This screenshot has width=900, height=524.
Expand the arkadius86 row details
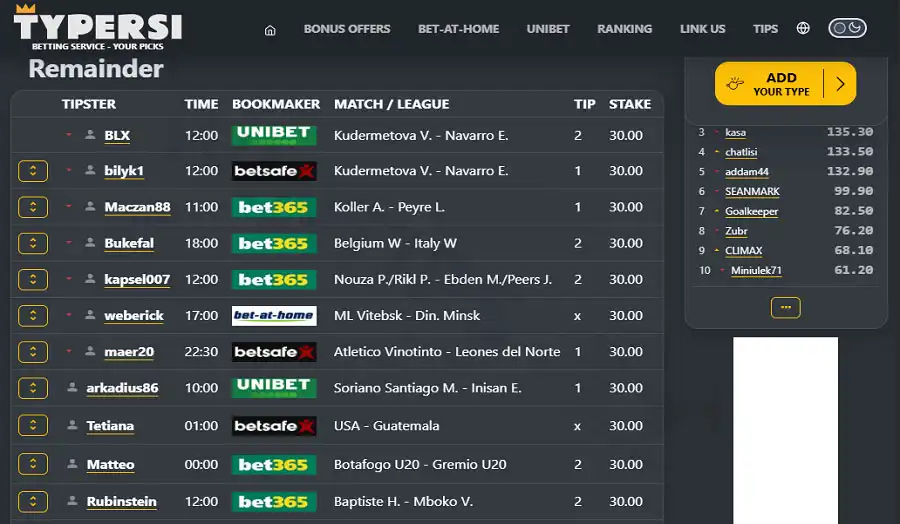33,388
